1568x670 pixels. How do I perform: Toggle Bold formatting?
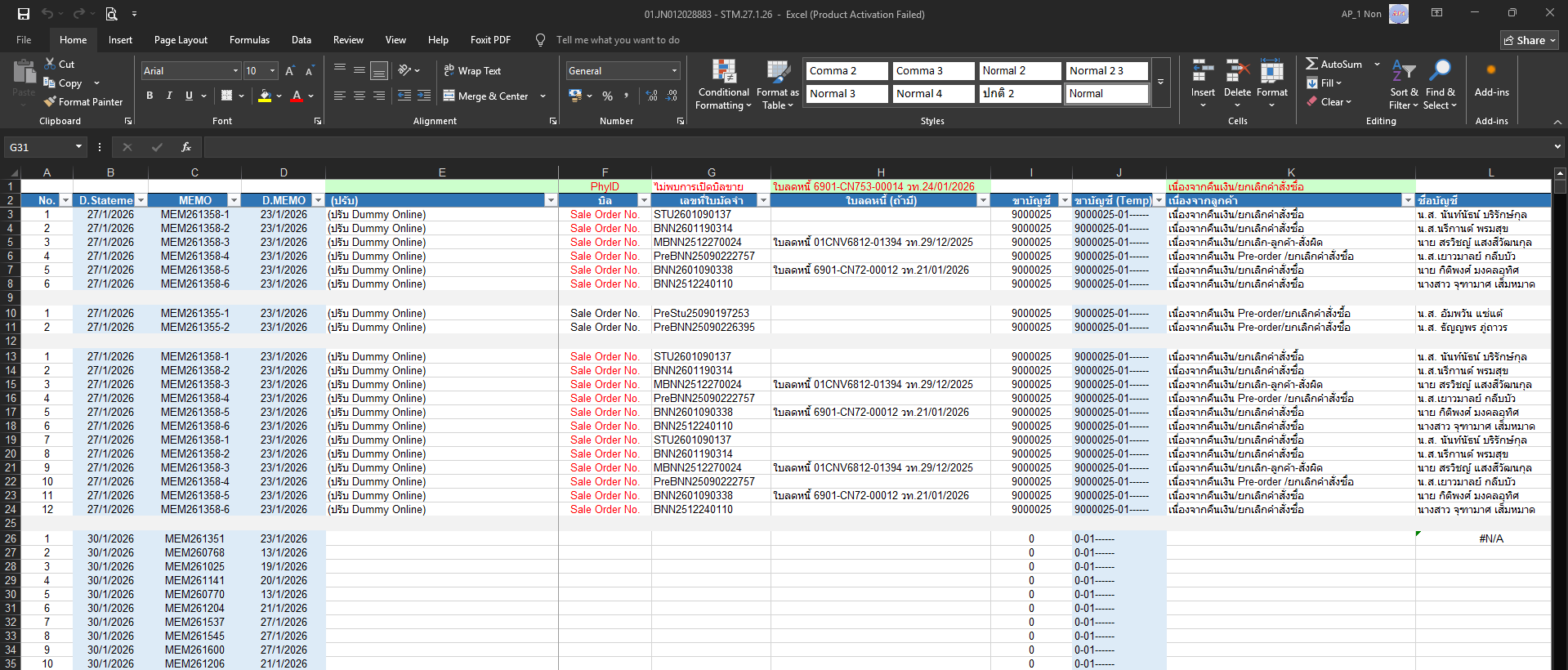[150, 96]
